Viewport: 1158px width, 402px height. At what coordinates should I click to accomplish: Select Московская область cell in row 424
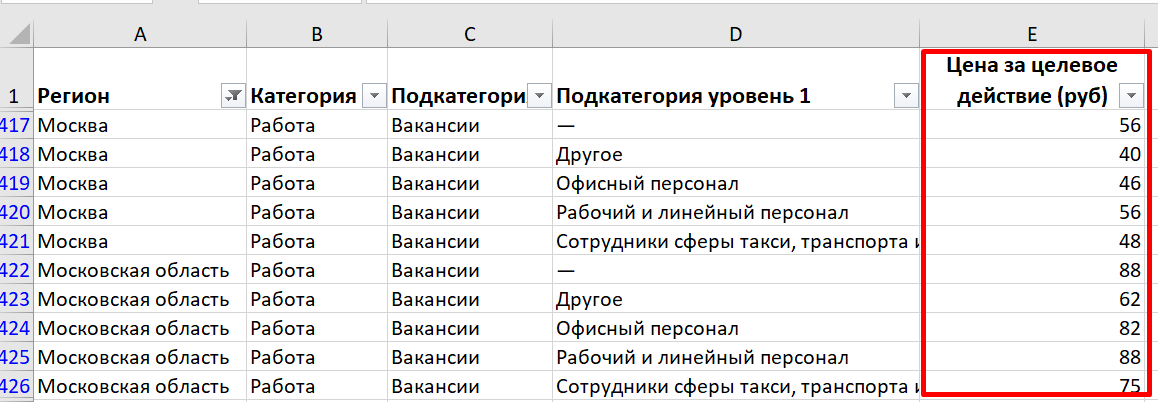134,329
